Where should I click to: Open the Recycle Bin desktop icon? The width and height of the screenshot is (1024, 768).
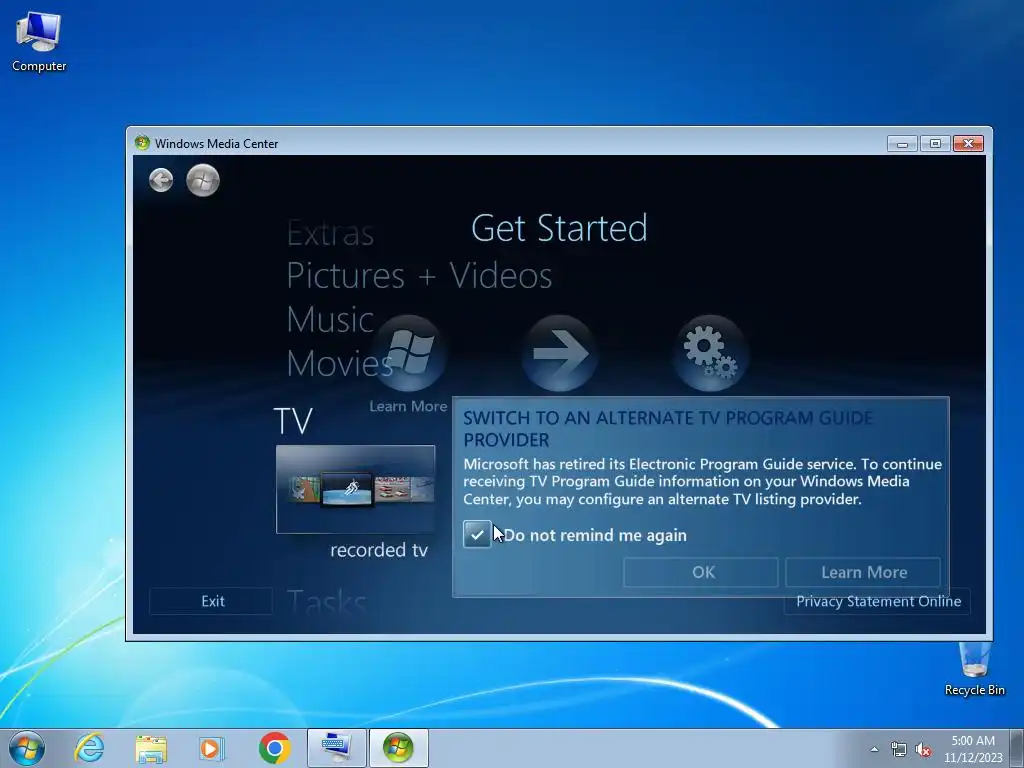coord(974,669)
